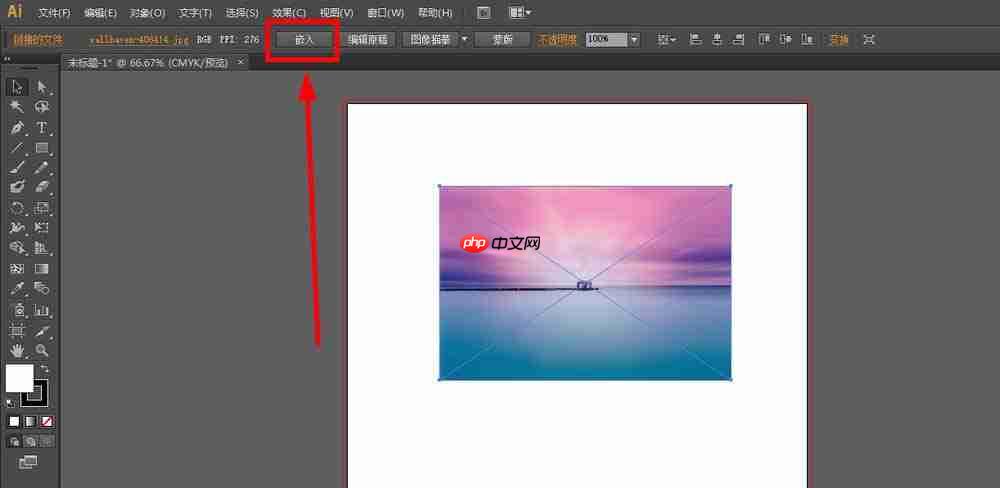Switch paint mode to solid Color
The width and height of the screenshot is (1000, 488).
coord(14,422)
